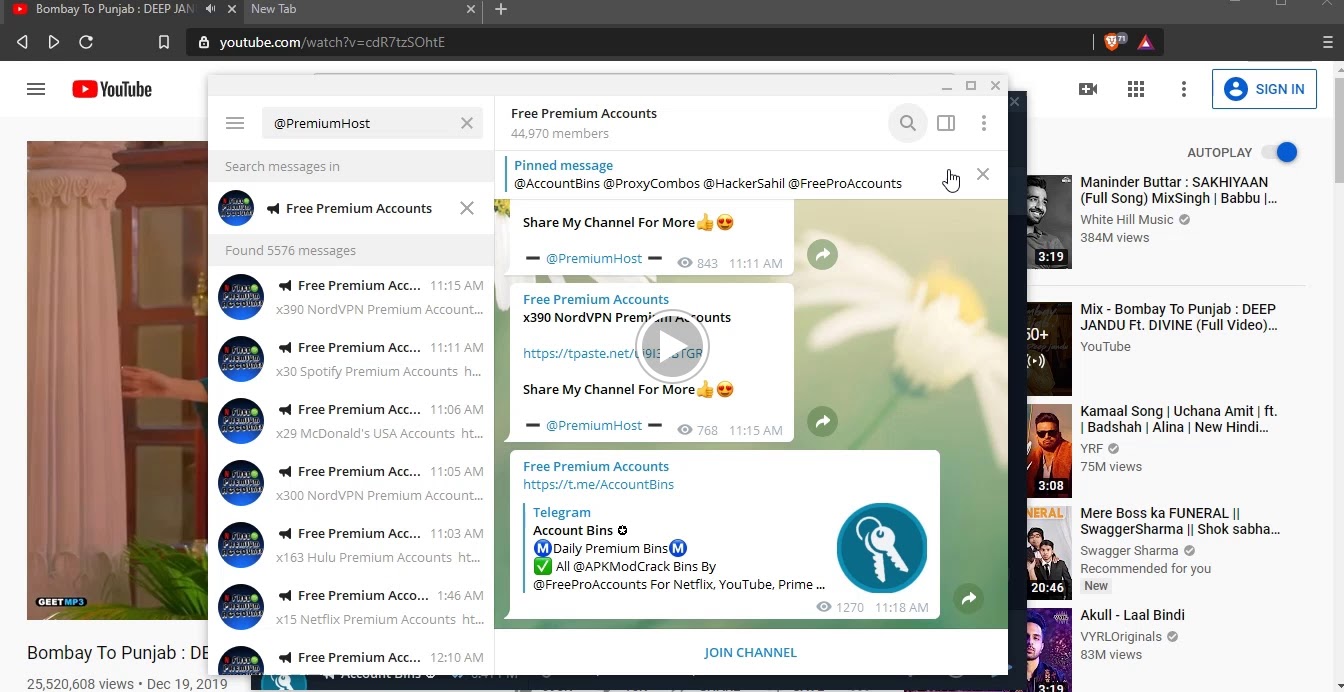Open the Account Bins key avatar
This screenshot has height=692, width=1344.
coord(881,548)
